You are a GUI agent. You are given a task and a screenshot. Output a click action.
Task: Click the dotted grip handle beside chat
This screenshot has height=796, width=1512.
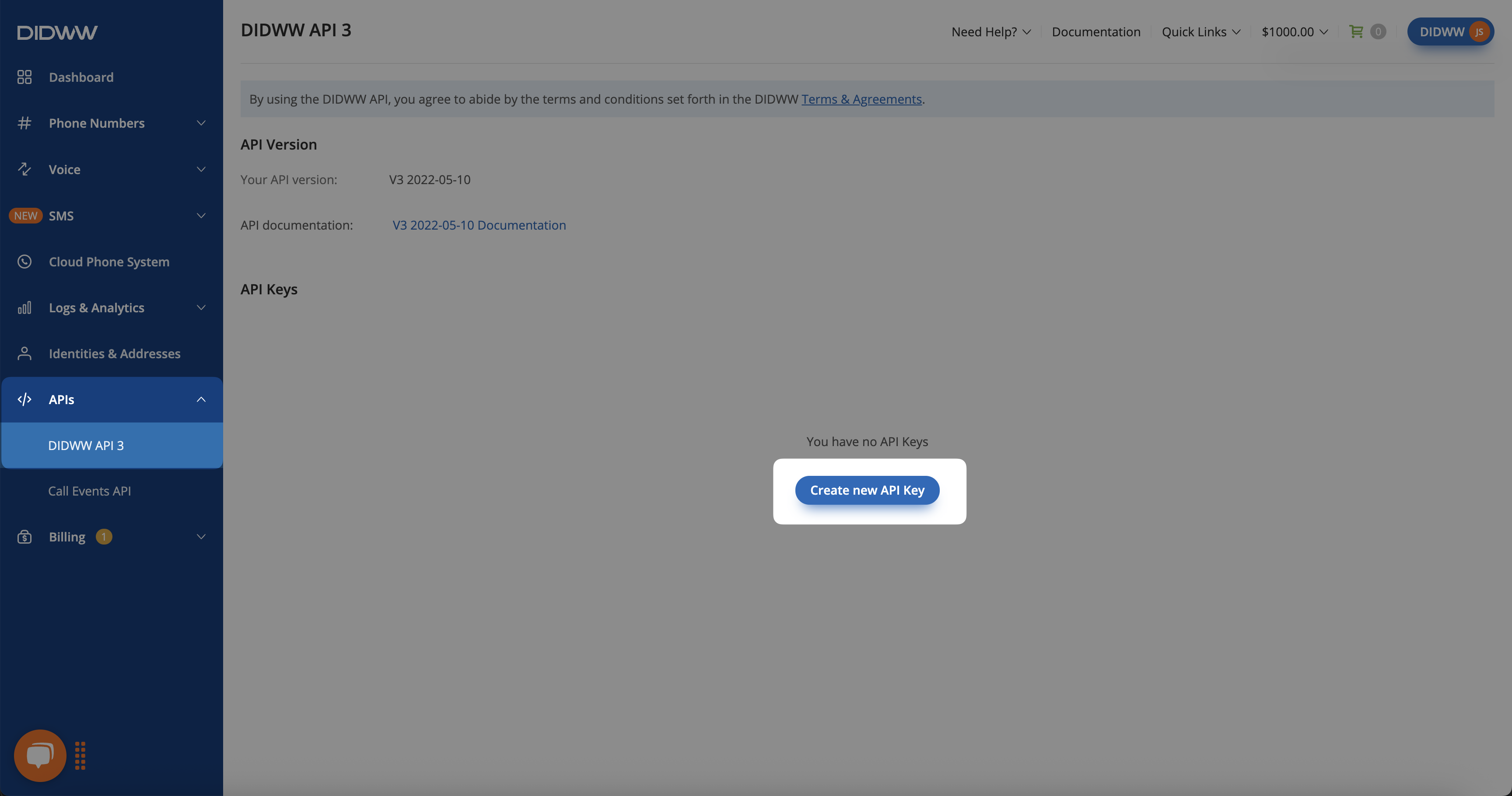[x=80, y=755]
